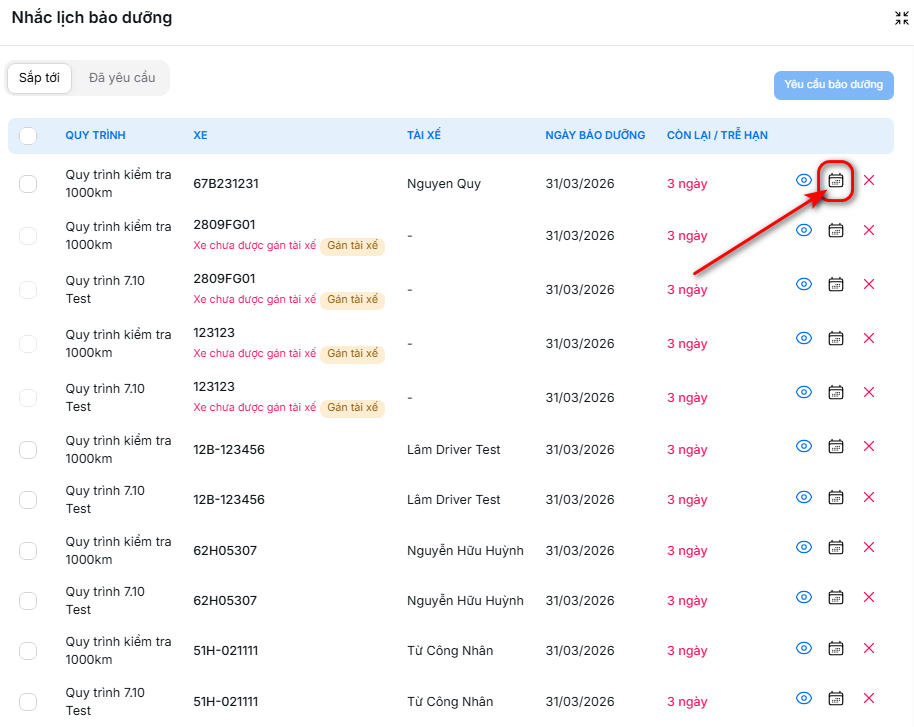Open calendar for 12B-123456 kiểm tra 1000km row
This screenshot has height=727, width=914.
[x=836, y=447]
